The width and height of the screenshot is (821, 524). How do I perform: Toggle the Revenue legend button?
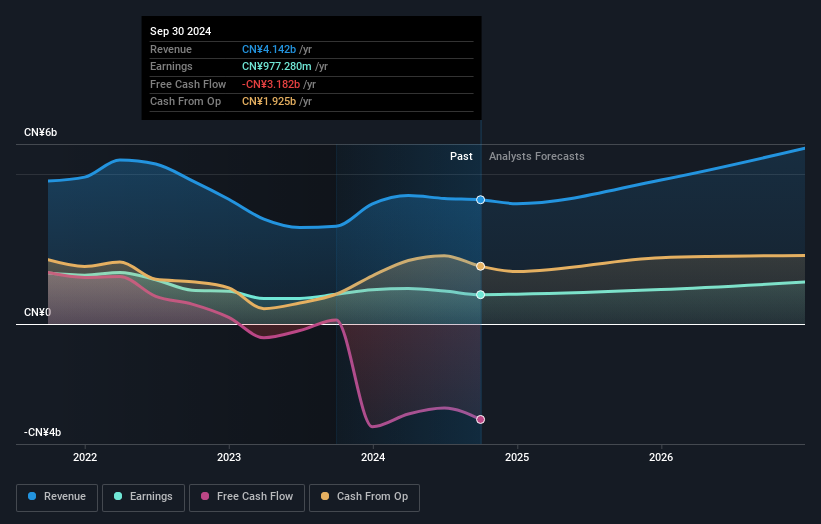[x=57, y=497]
